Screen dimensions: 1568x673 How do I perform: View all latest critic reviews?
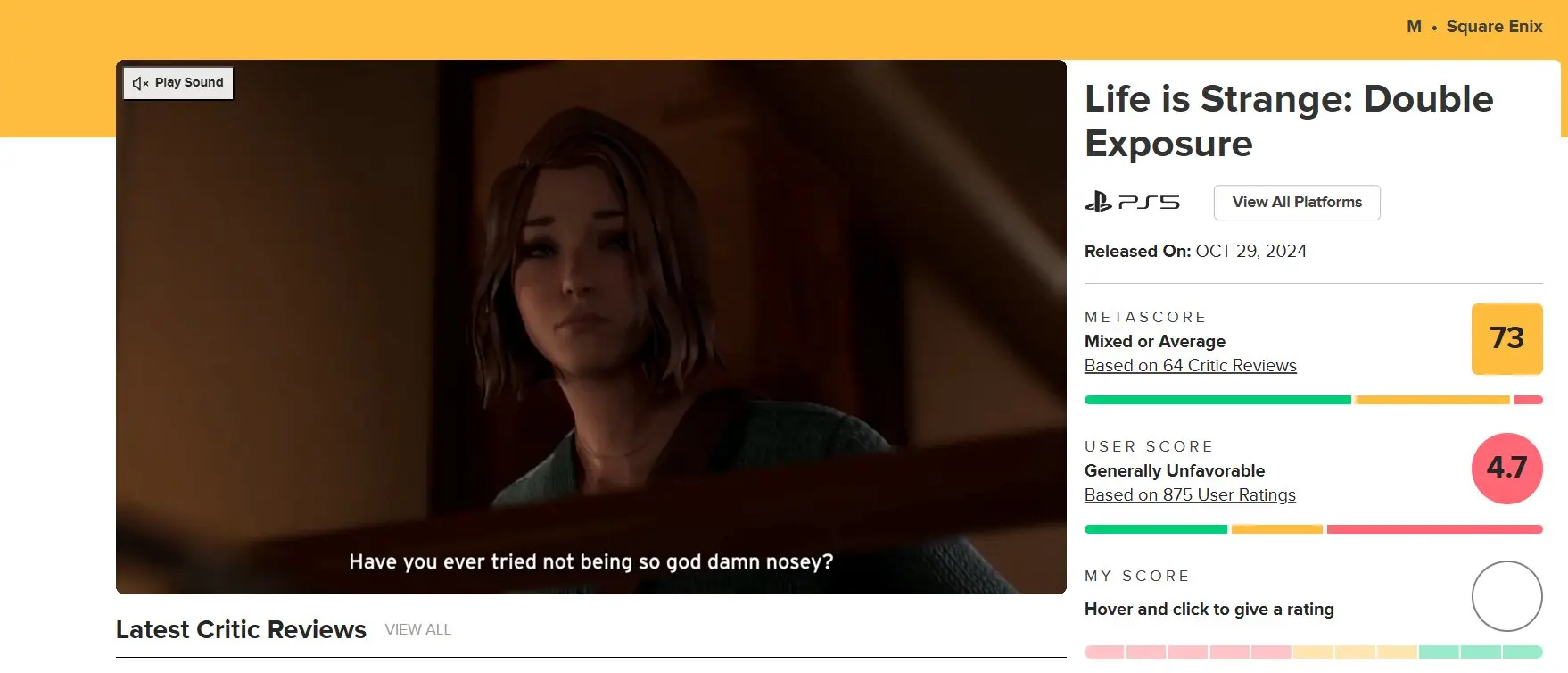tap(417, 630)
